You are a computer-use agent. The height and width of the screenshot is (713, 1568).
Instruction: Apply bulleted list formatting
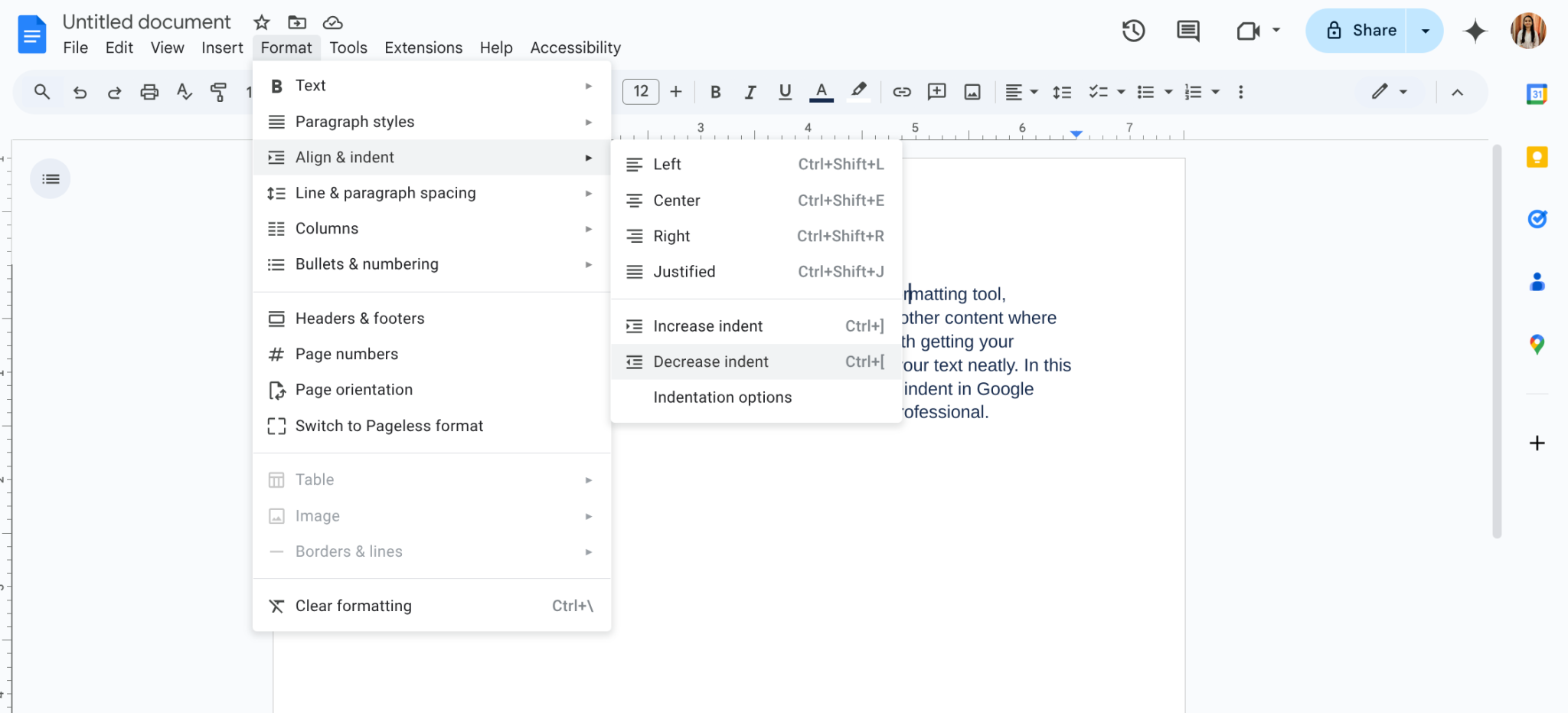tap(1146, 91)
